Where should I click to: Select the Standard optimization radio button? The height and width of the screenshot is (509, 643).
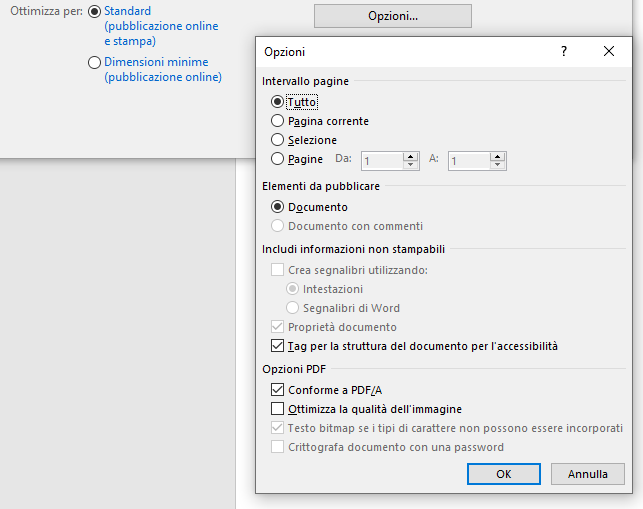pos(94,11)
